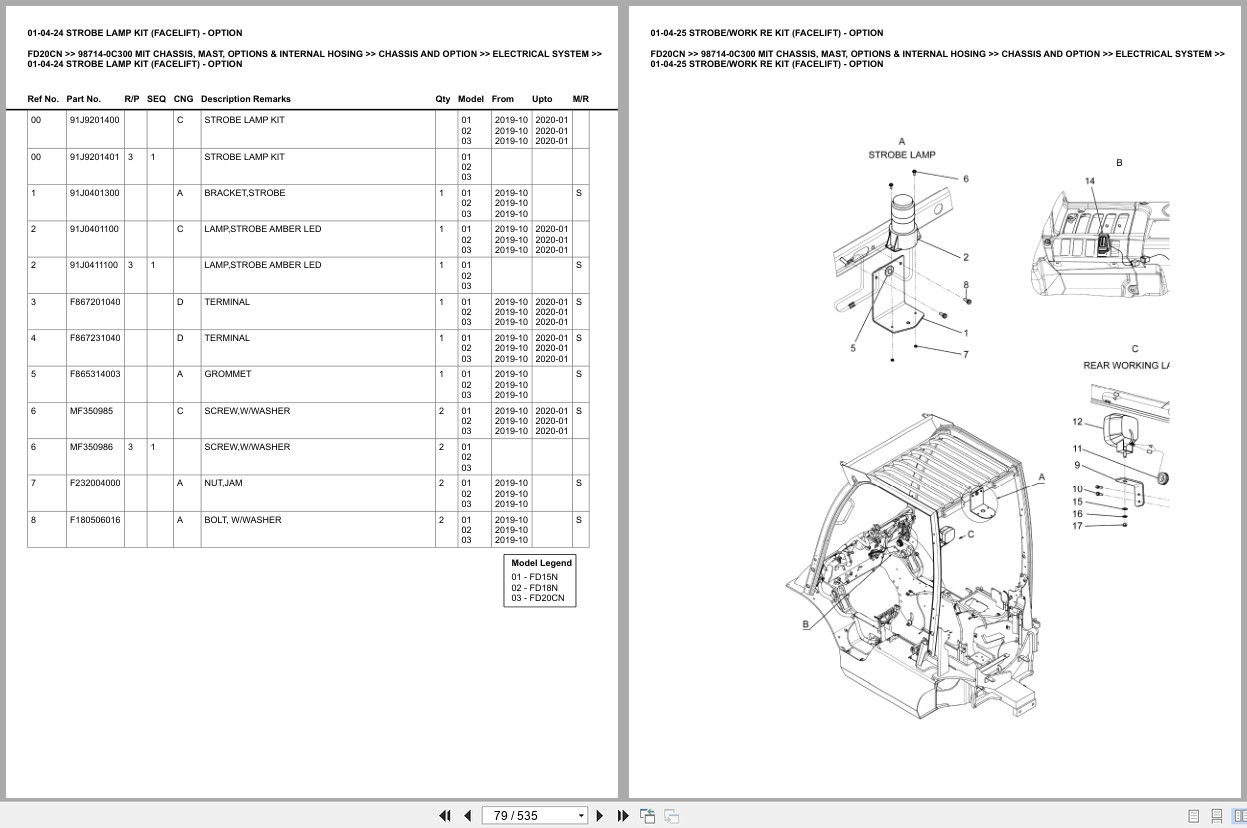The image size is (1247, 828).
Task: Click the greyed go-to-next-view icon
Action: coord(671,815)
